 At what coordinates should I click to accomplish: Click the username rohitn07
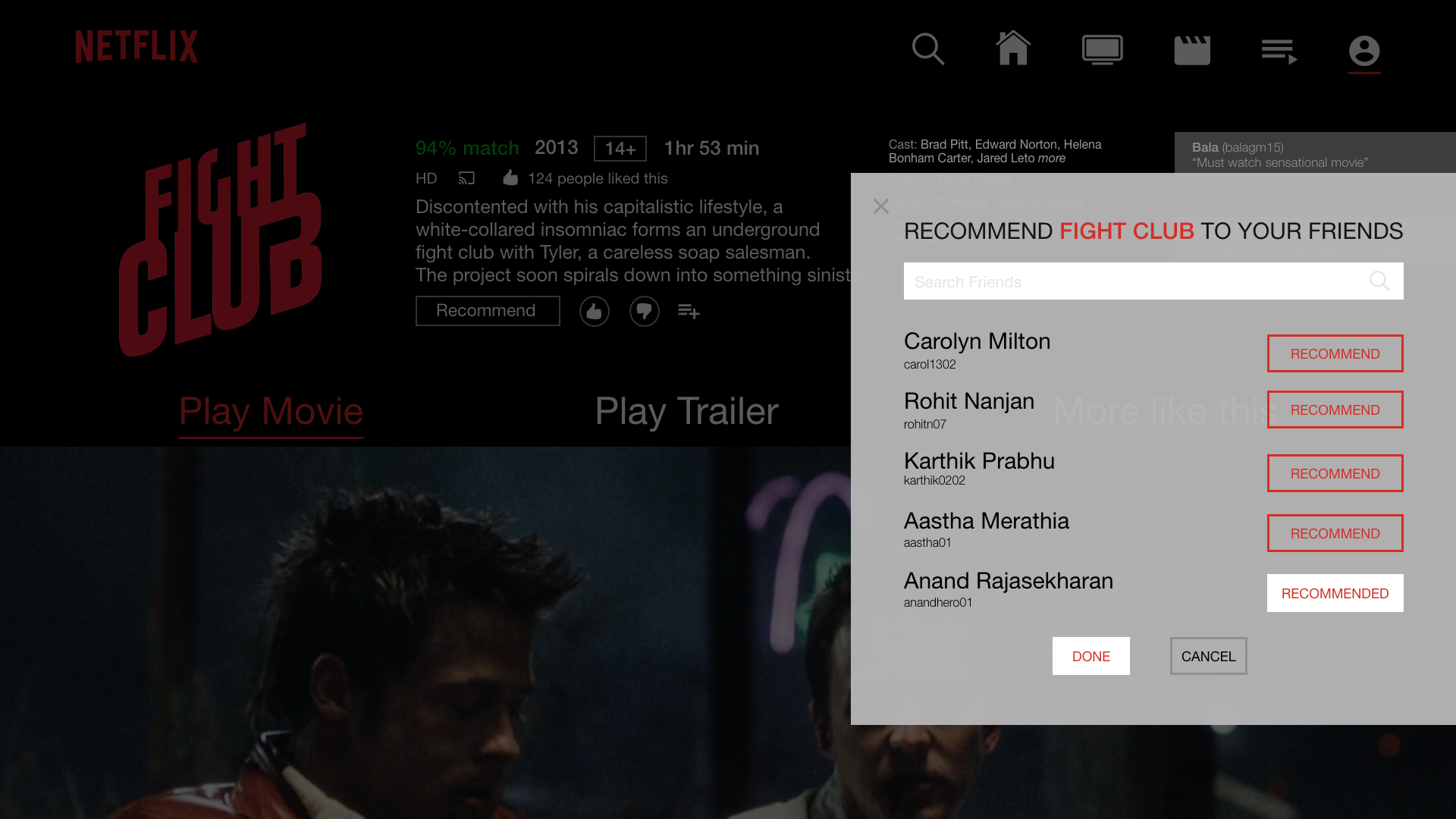(925, 425)
